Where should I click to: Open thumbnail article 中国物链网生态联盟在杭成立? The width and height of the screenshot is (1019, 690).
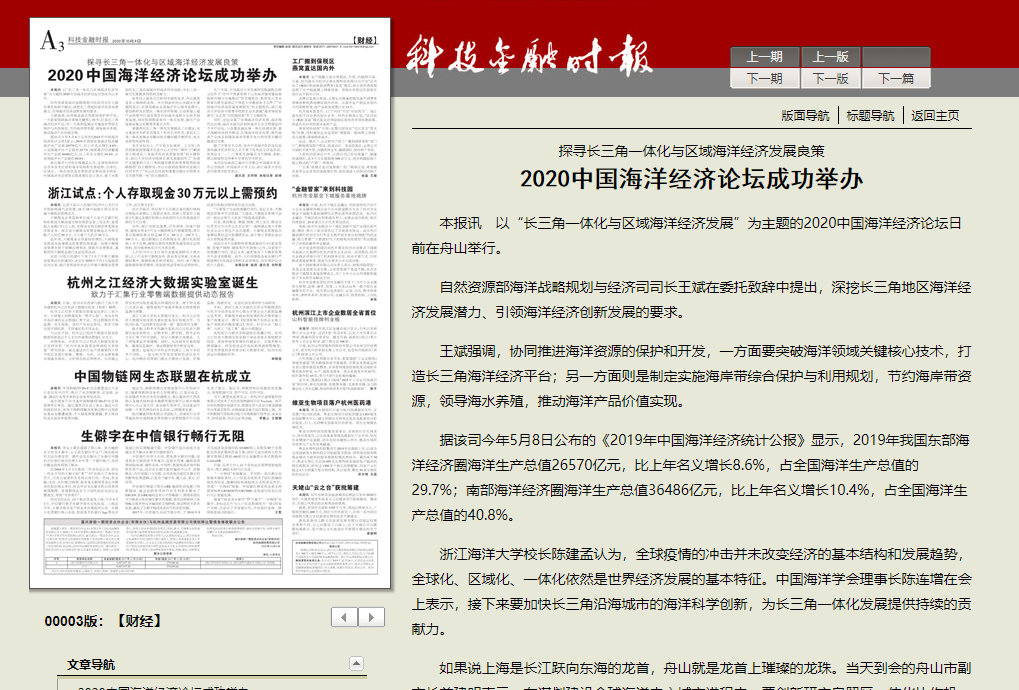coord(162,377)
